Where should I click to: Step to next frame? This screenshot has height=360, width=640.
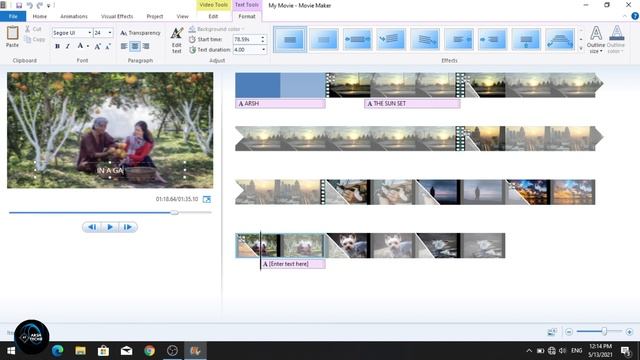point(128,227)
